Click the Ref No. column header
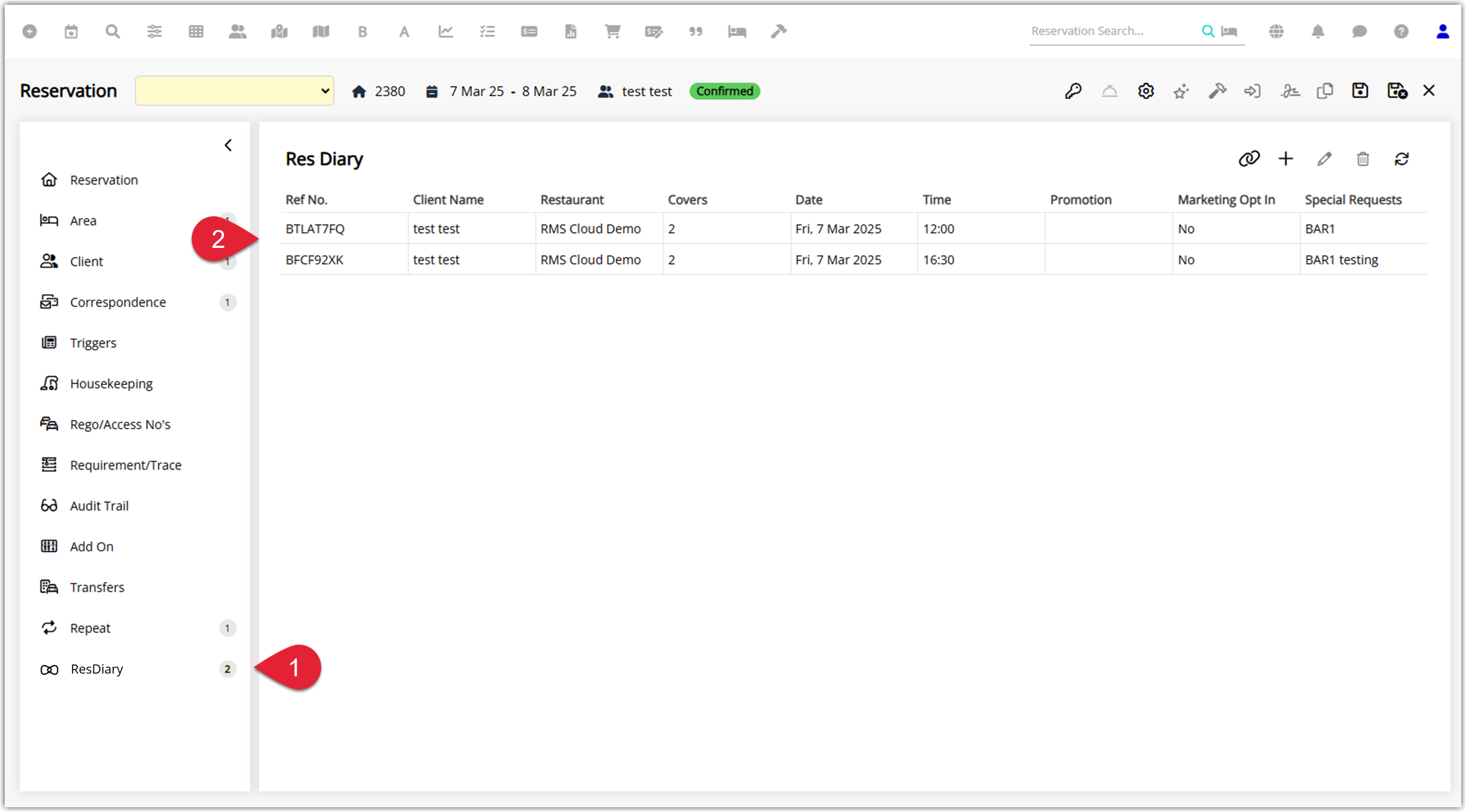The width and height of the screenshot is (1466, 812). point(306,200)
